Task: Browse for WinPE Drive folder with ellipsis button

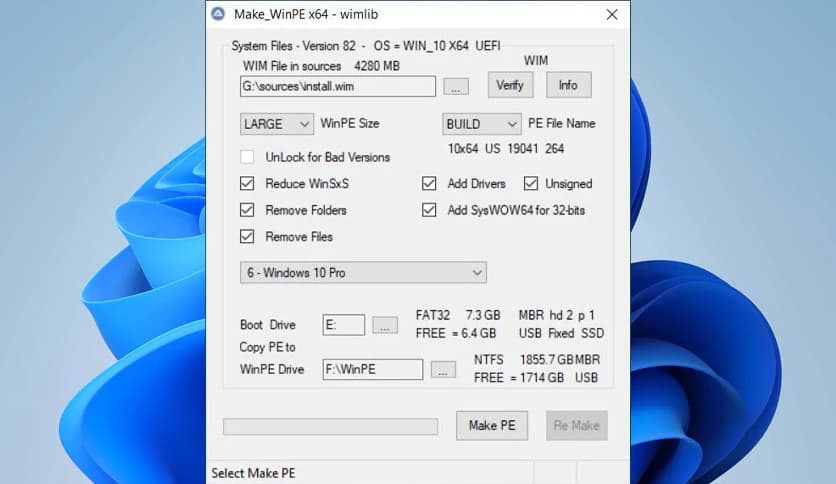Action: [443, 369]
